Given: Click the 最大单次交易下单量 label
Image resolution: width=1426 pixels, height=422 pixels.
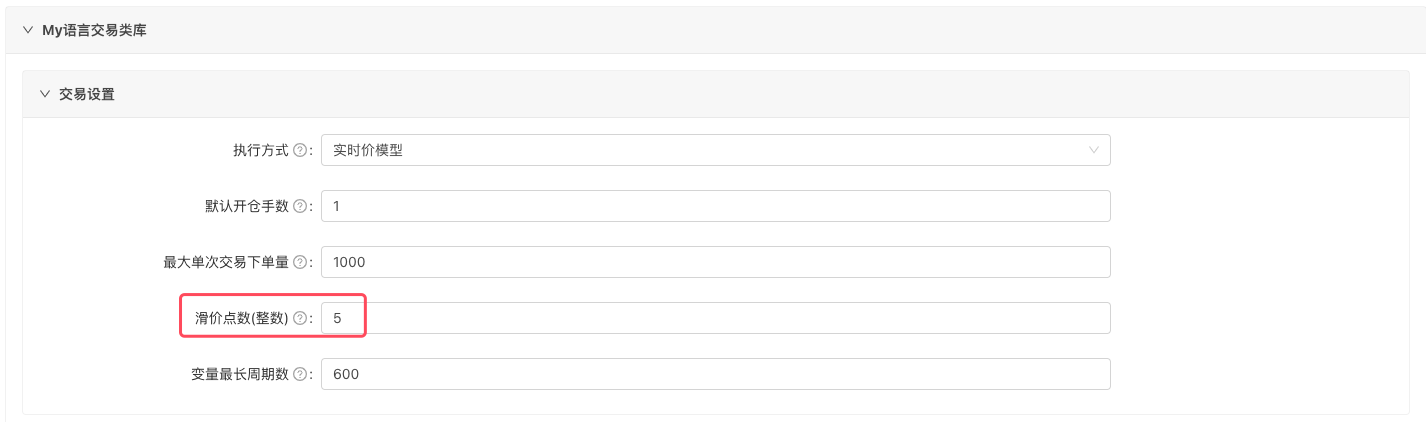Looking at the screenshot, I should [226, 262].
